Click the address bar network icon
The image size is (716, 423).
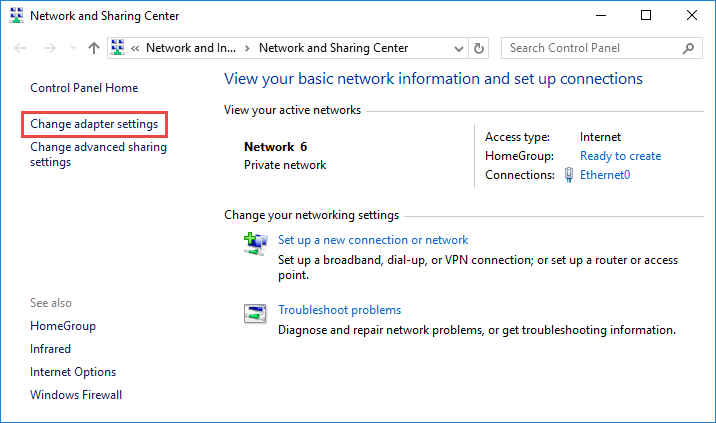(118, 48)
